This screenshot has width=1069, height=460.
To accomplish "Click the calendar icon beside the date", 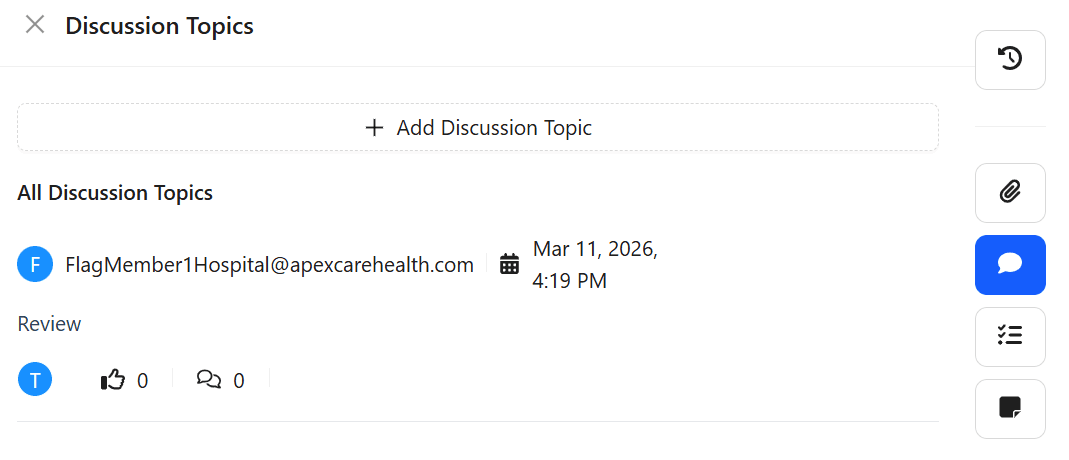I will (510, 264).
